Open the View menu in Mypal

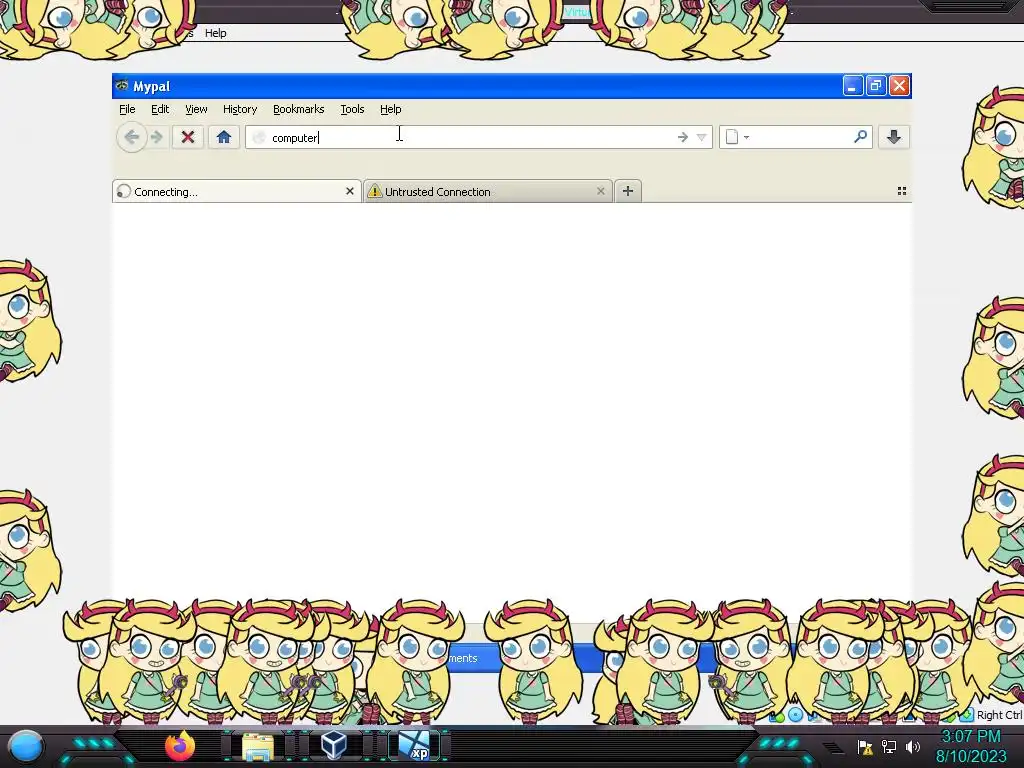click(x=196, y=109)
